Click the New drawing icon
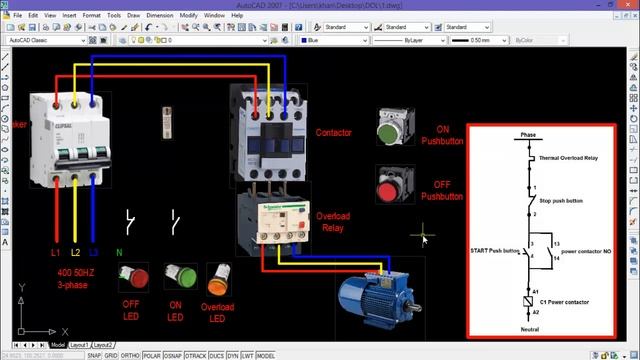Viewport: 640px width, 360px height. (x=10, y=27)
